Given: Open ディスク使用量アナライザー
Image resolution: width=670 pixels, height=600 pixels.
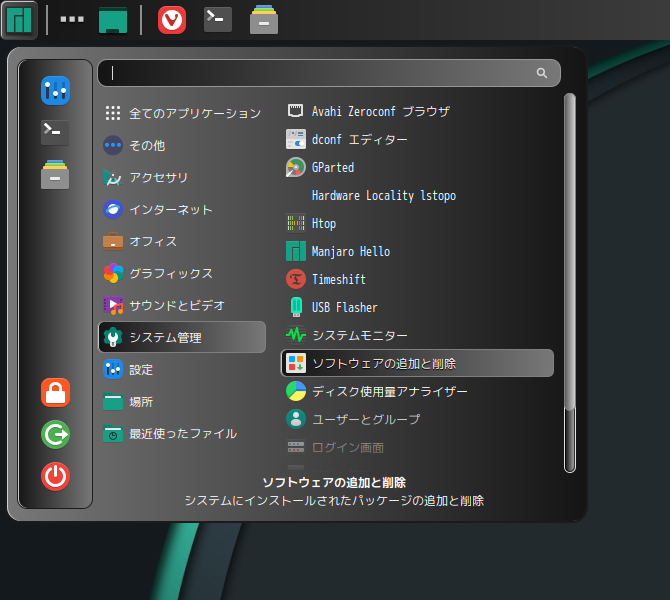Looking at the screenshot, I should tap(417, 391).
